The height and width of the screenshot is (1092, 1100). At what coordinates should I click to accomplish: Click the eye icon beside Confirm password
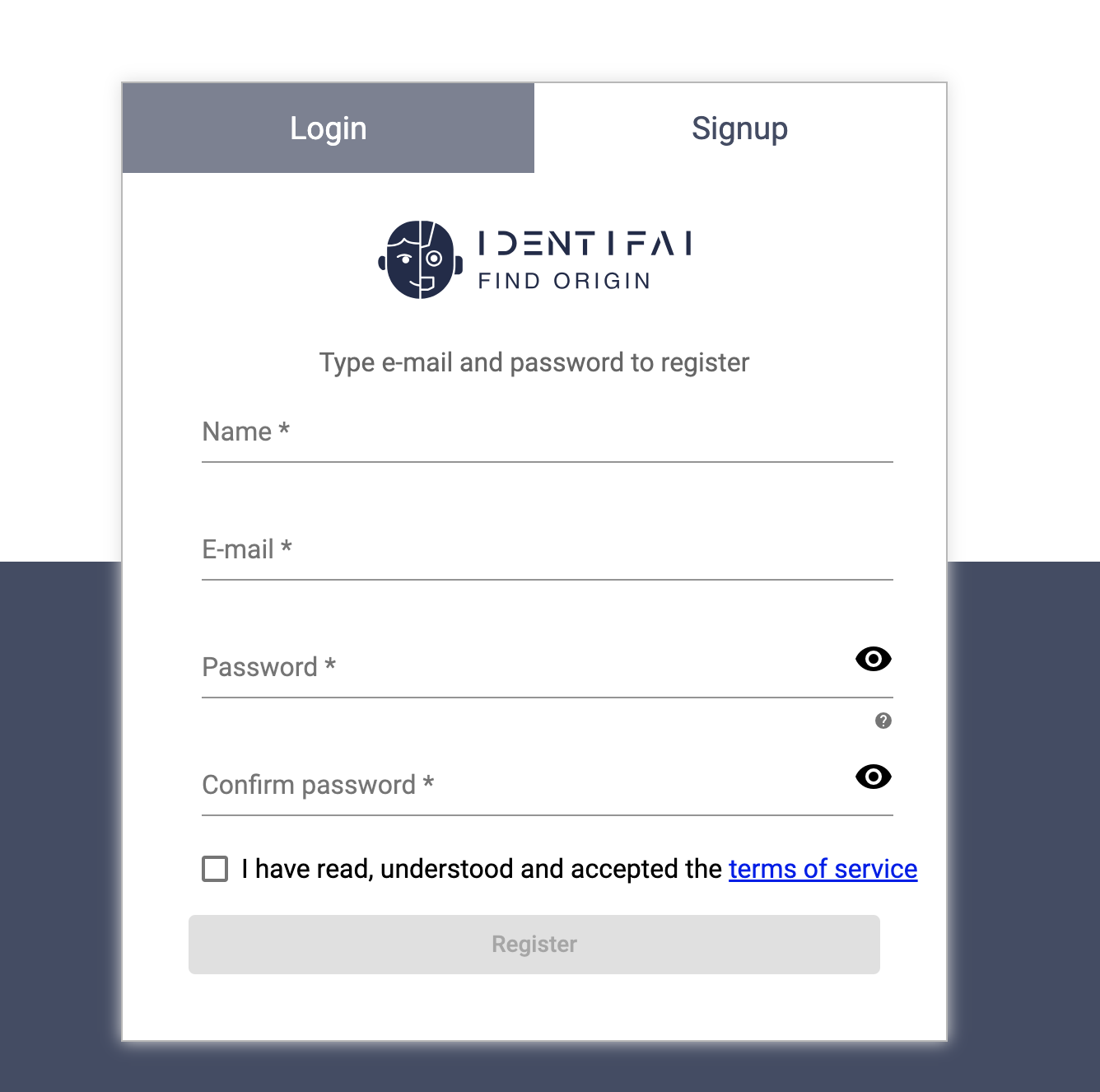pyautogui.click(x=874, y=777)
